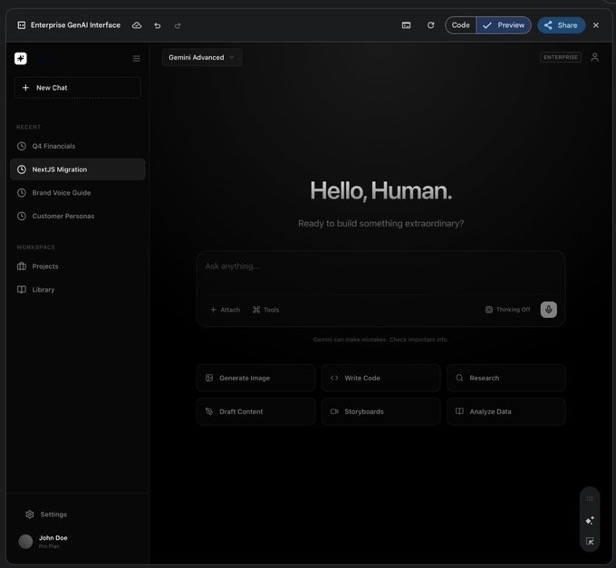Focus the Ask anything input field

pos(380,267)
